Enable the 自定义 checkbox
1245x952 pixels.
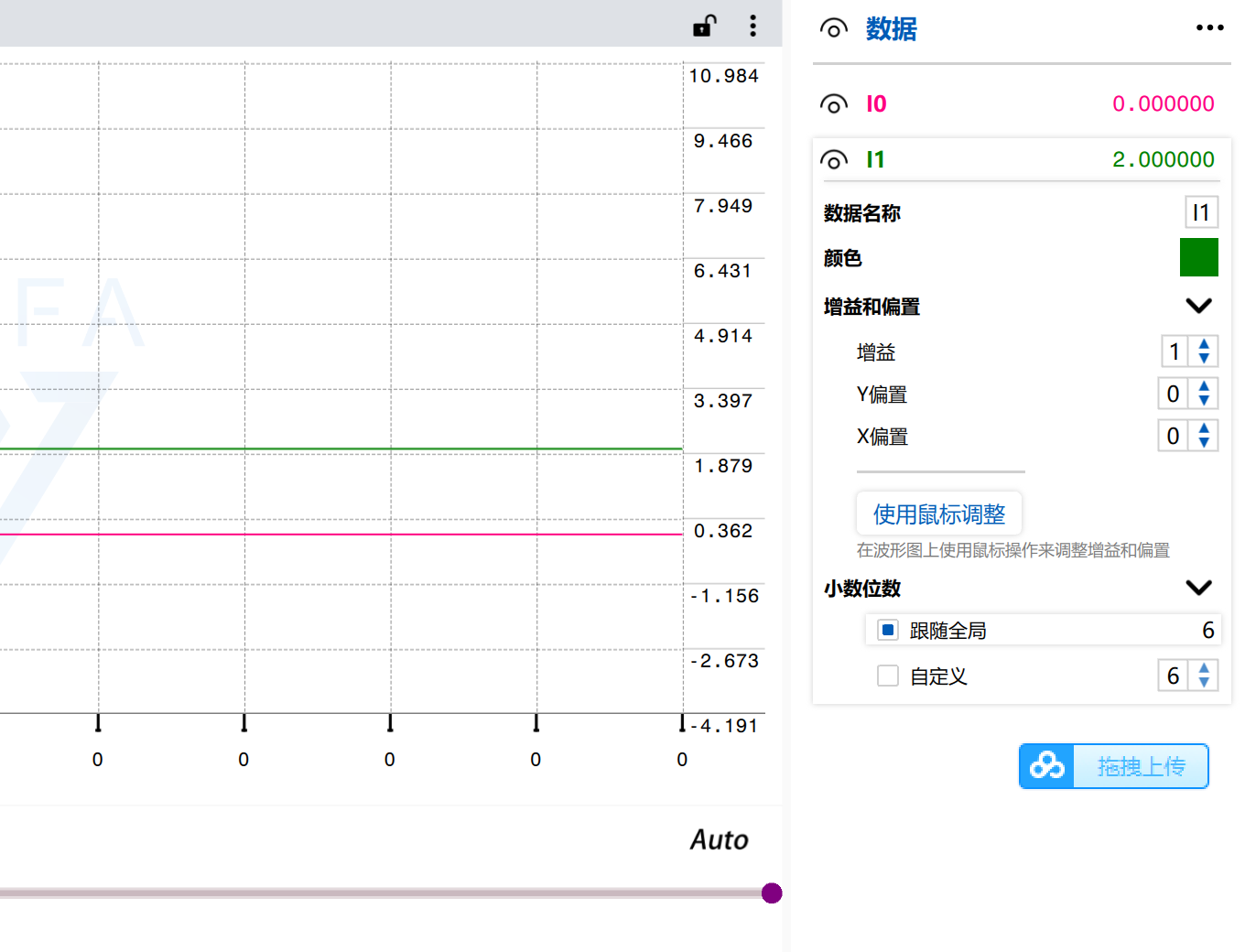tap(887, 676)
